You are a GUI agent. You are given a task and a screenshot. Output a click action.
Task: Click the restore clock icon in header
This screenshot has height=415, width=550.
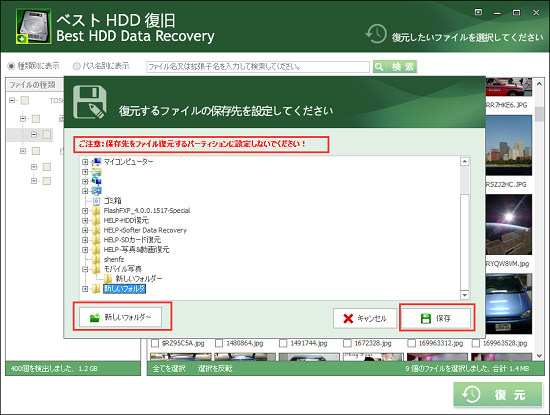coord(376,34)
